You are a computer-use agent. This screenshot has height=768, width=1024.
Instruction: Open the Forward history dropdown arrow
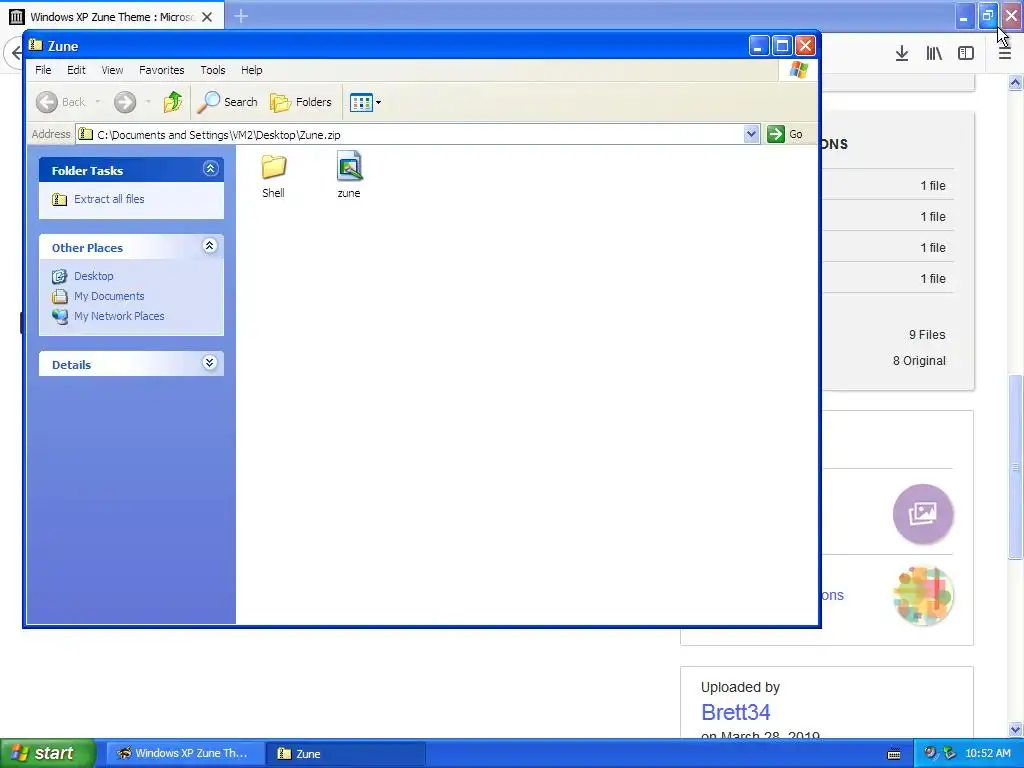pyautogui.click(x=148, y=102)
